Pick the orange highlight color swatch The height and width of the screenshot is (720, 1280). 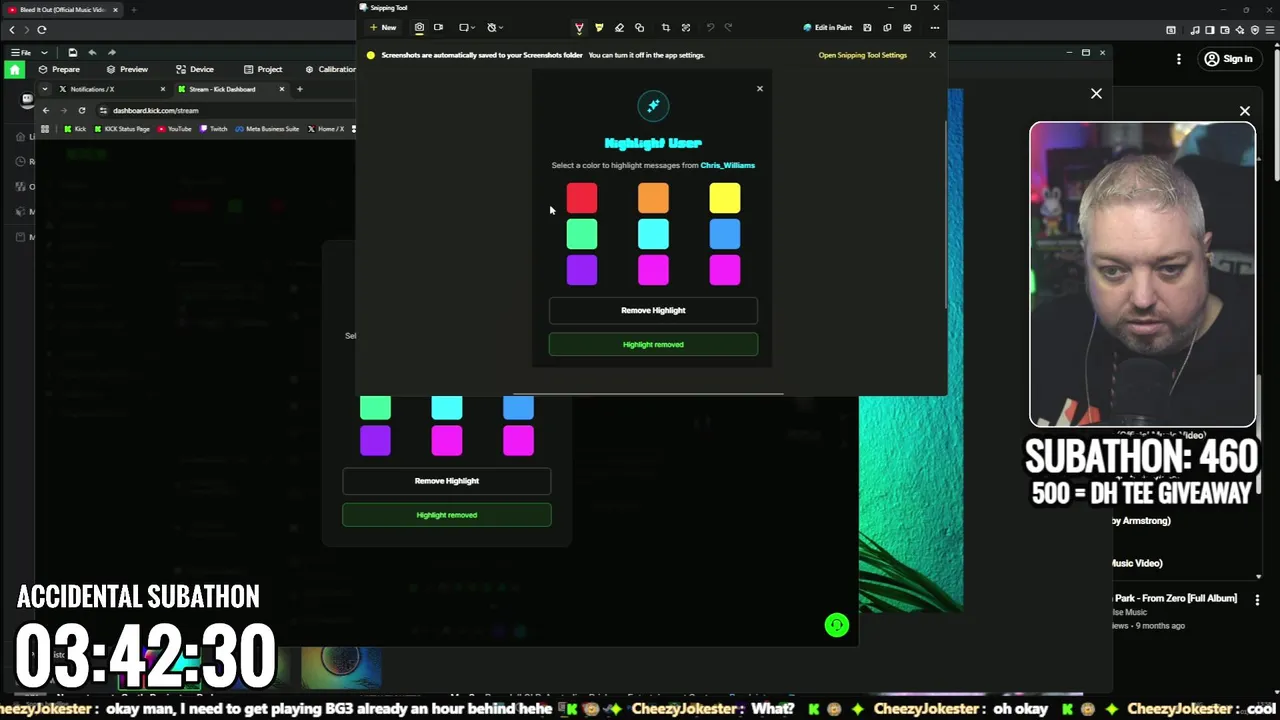653,198
